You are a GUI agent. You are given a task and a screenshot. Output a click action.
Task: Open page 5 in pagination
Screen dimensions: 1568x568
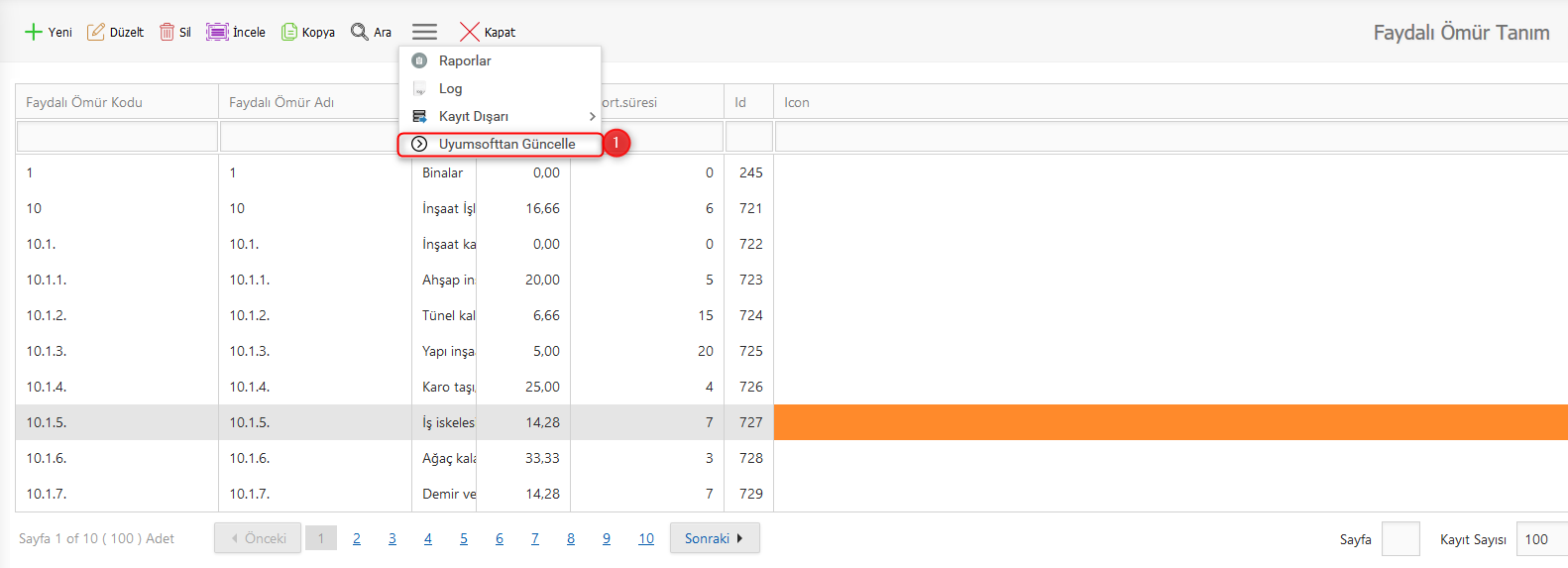point(464,538)
